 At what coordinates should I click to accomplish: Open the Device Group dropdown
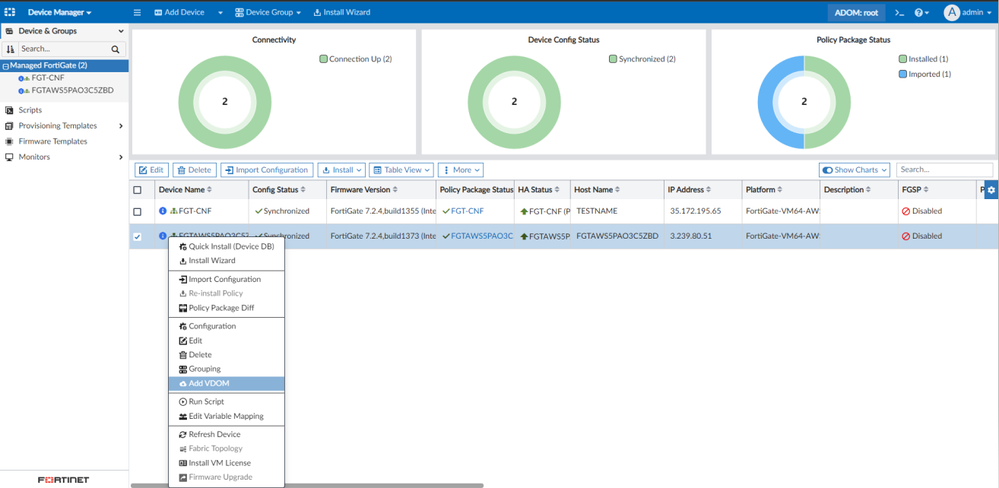[x=268, y=12]
